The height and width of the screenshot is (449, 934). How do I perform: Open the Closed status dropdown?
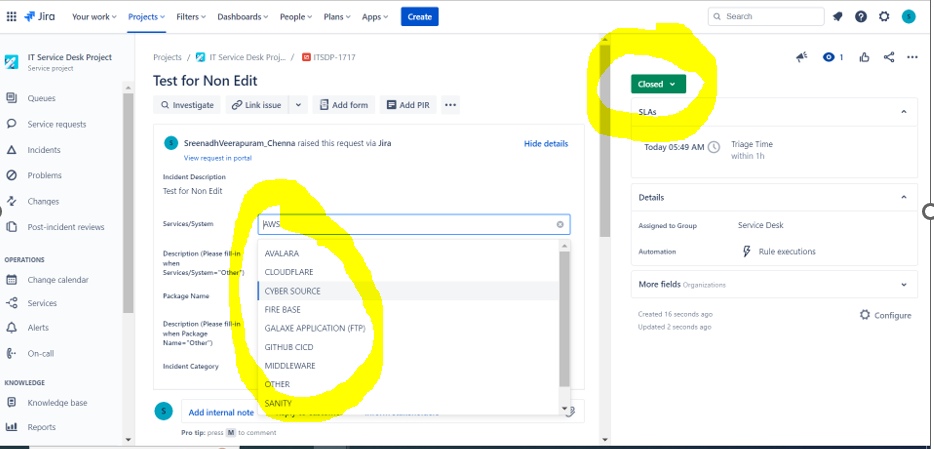pyautogui.click(x=658, y=84)
